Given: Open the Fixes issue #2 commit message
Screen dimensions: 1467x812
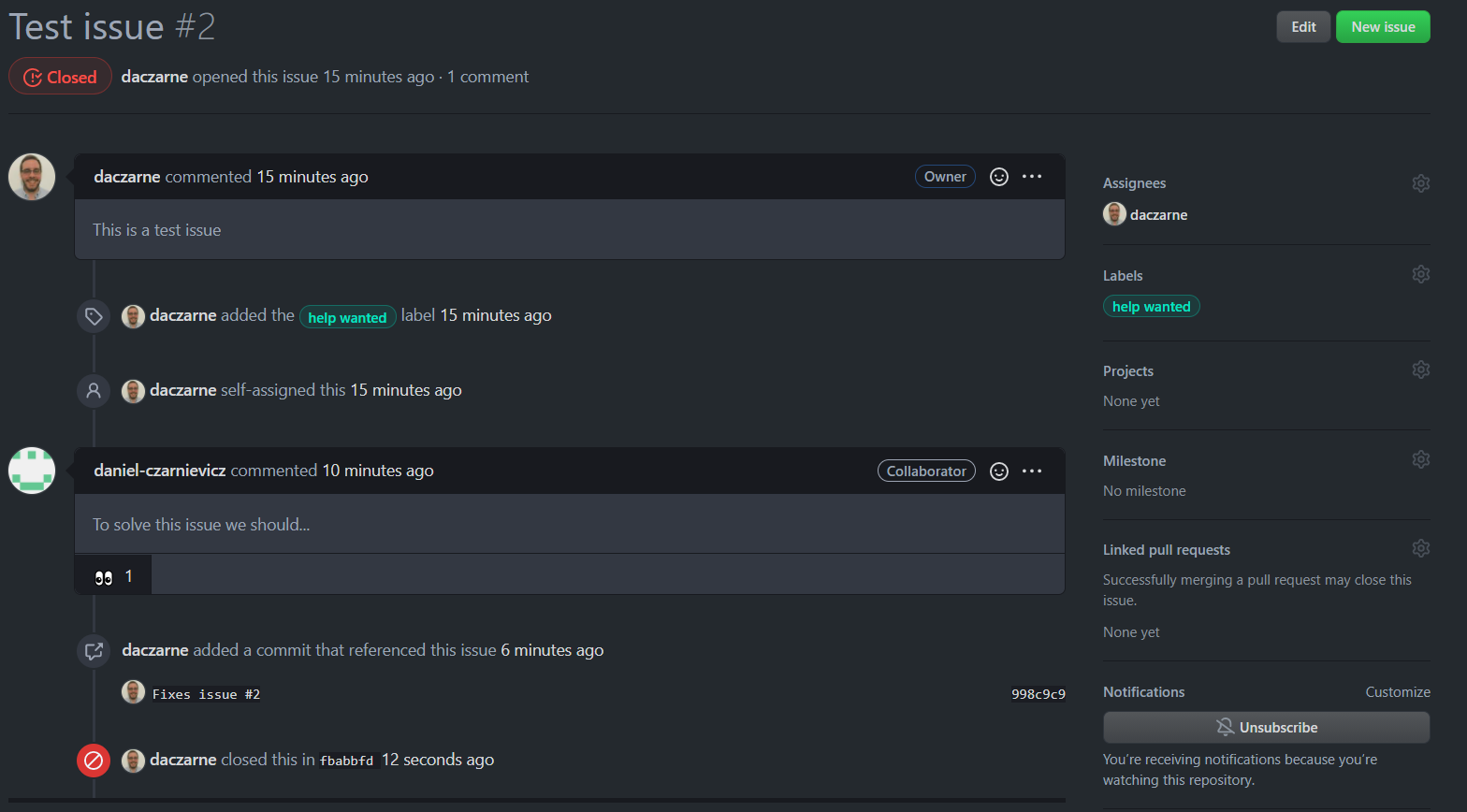Looking at the screenshot, I should click(x=206, y=694).
